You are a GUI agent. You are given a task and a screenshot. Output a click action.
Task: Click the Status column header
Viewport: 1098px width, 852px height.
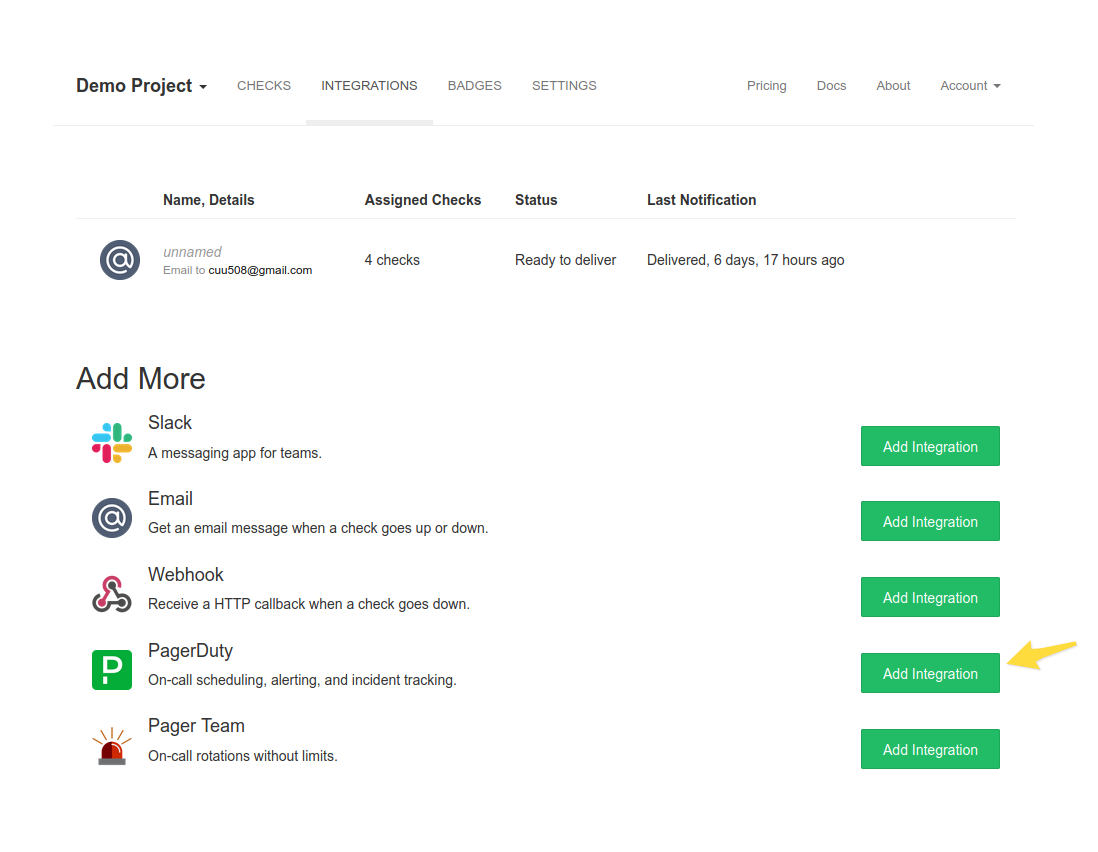(x=536, y=200)
